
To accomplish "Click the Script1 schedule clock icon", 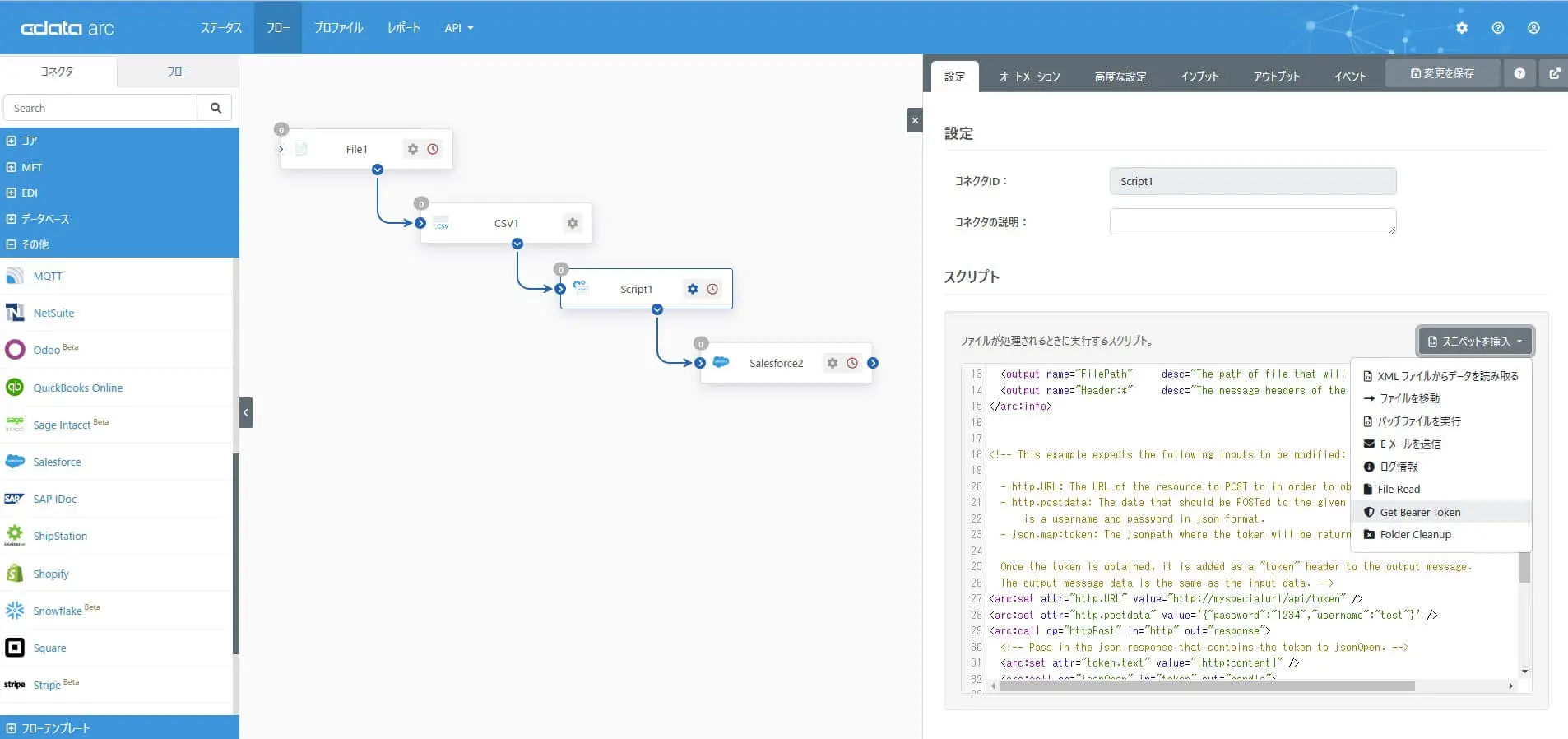I will click(712, 289).
